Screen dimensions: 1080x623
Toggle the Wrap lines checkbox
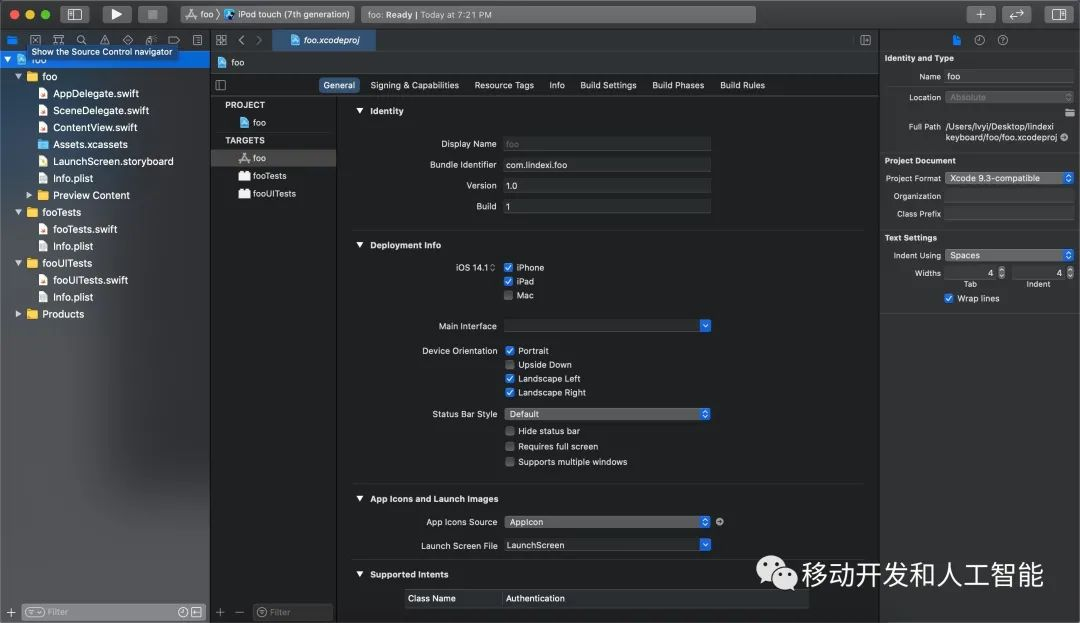pos(948,298)
